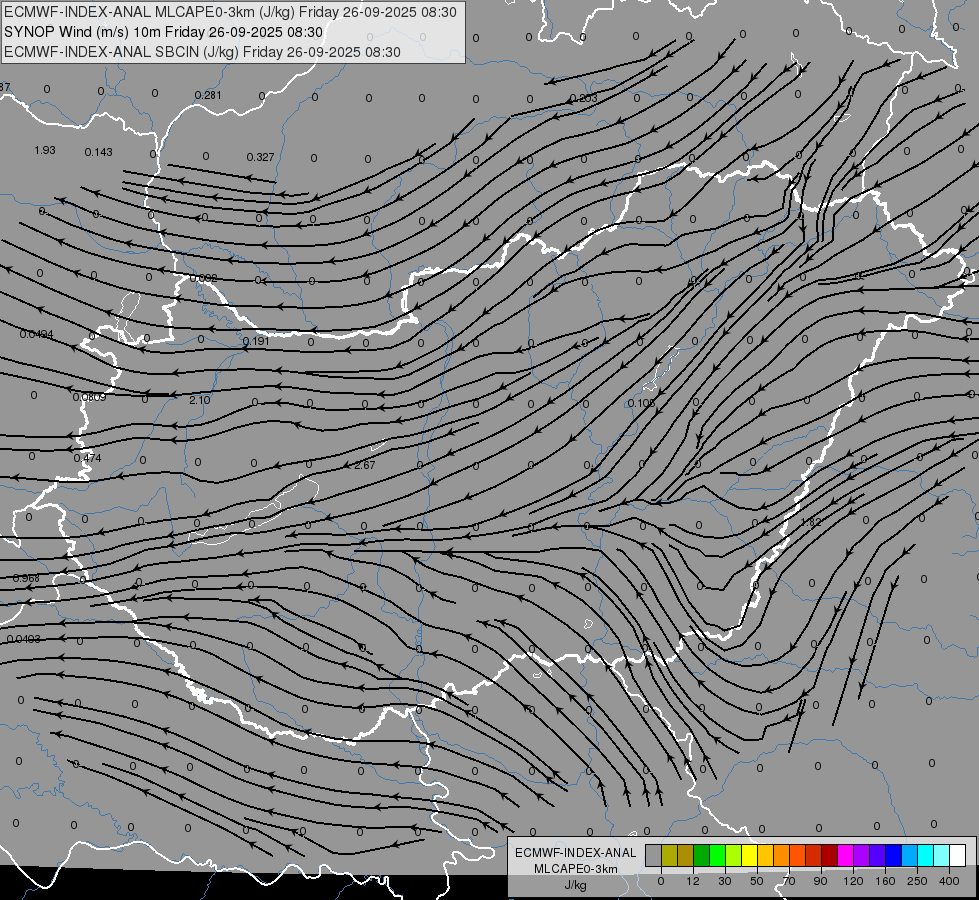This screenshot has height=900, width=979.
Task: Pick the sky blue legend swatch
Action: tap(909, 855)
